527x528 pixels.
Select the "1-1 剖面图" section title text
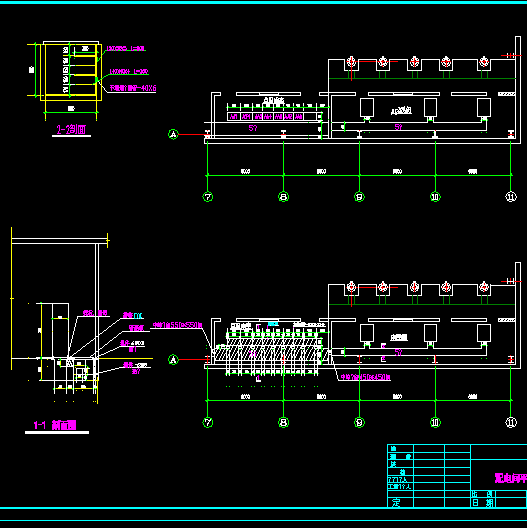(55, 425)
